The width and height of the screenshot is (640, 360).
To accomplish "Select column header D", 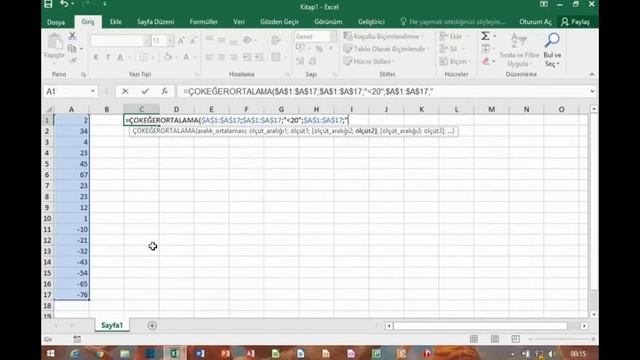I will click(176, 109).
